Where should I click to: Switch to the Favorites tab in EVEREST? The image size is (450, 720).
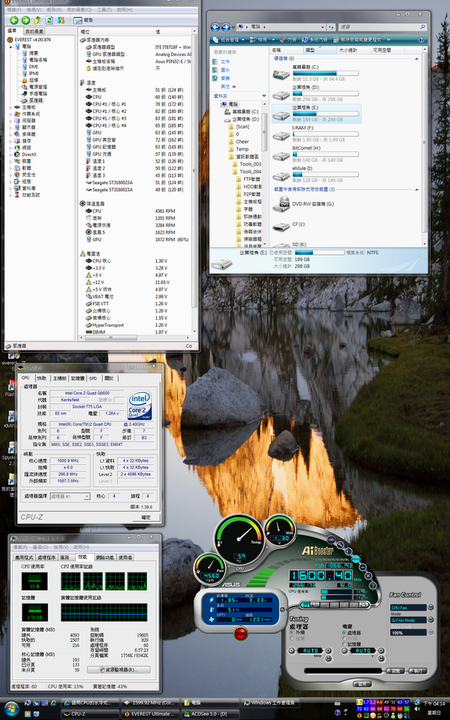[34, 31]
